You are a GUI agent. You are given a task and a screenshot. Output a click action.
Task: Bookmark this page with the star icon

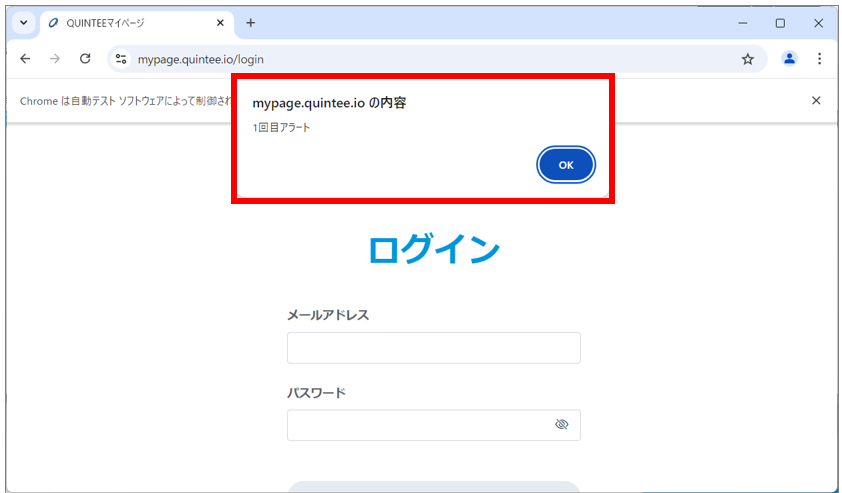(747, 59)
